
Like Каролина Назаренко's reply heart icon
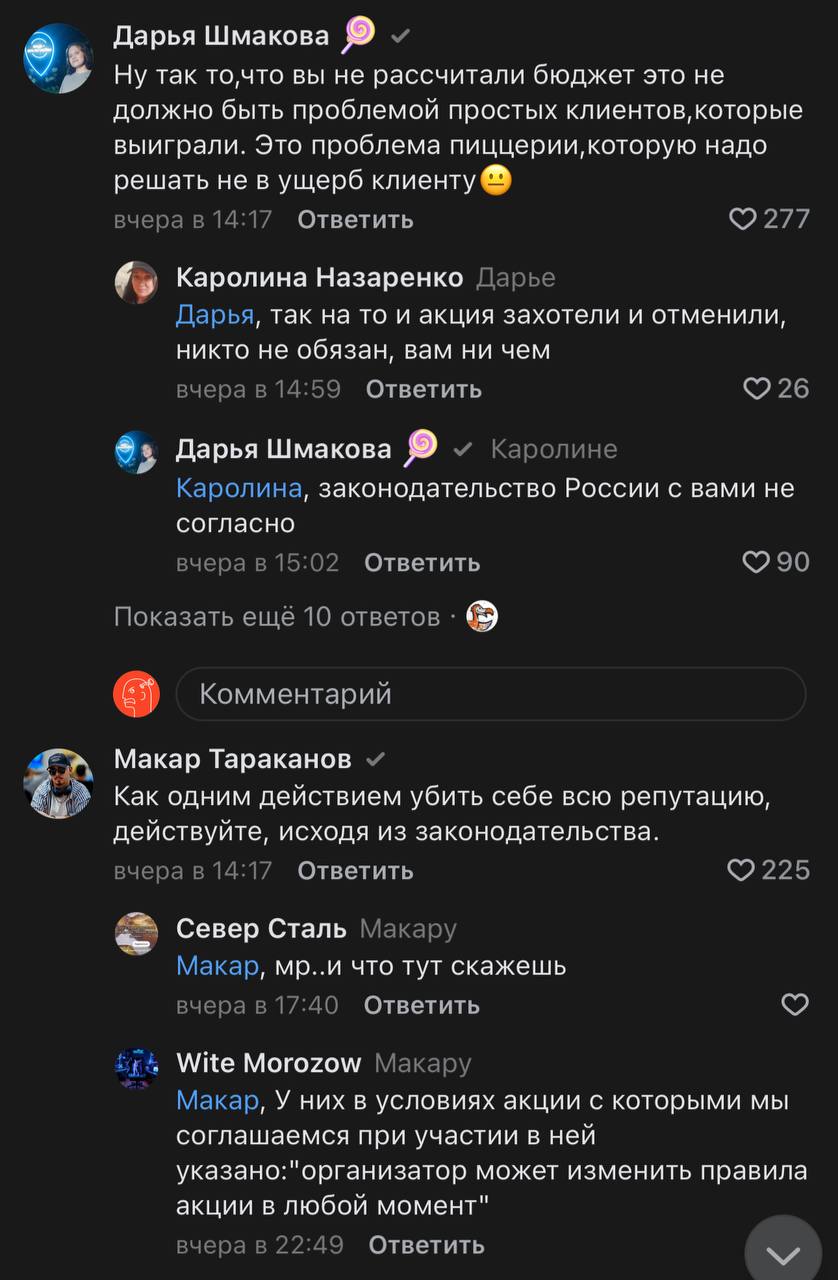[x=757, y=389]
